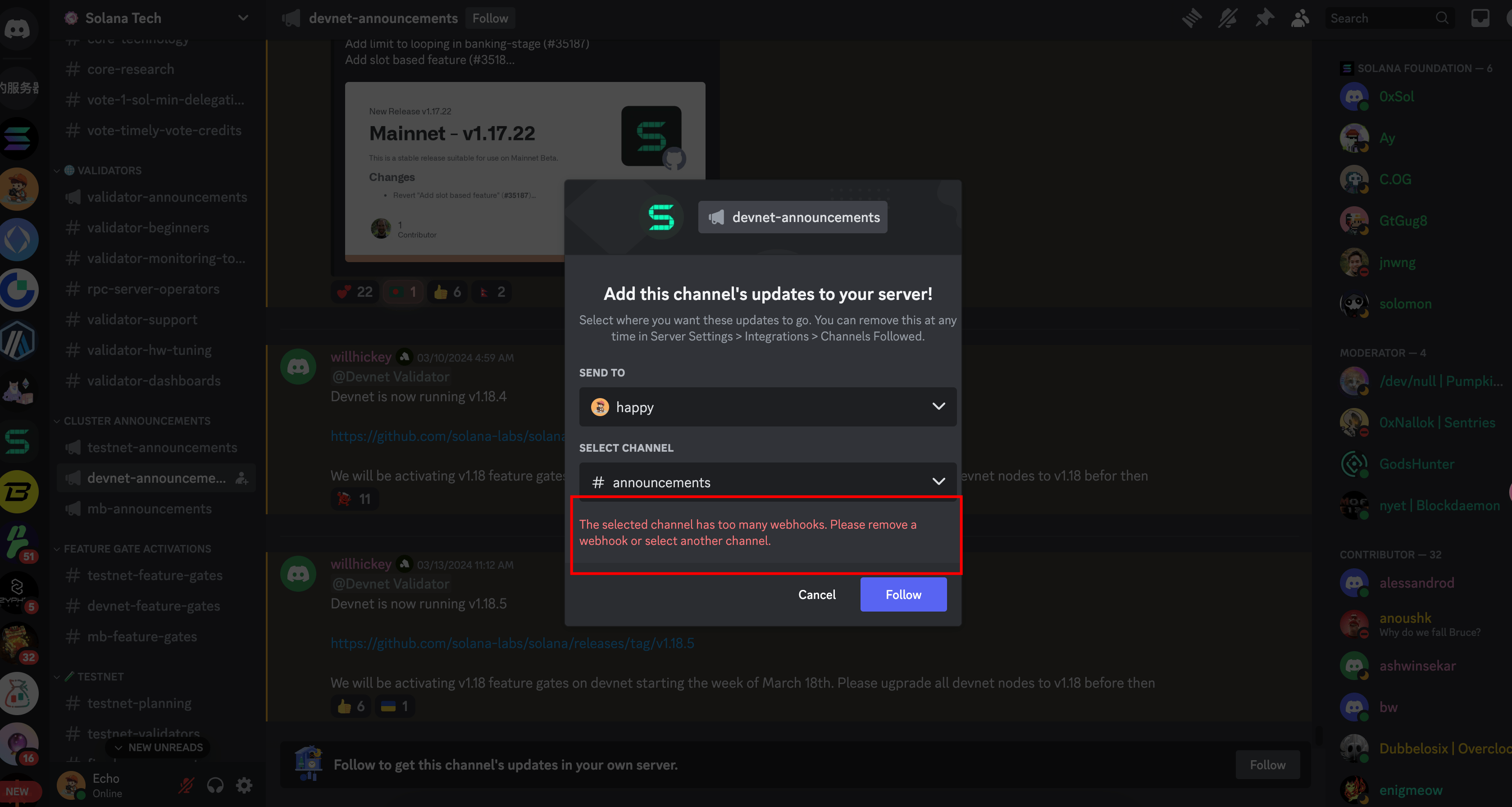Open the v1.18.5 GitHub release link

[x=512, y=643]
